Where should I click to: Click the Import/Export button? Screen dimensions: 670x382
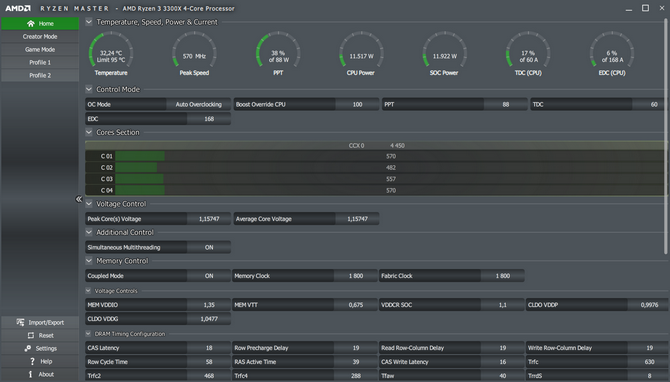(x=40, y=323)
